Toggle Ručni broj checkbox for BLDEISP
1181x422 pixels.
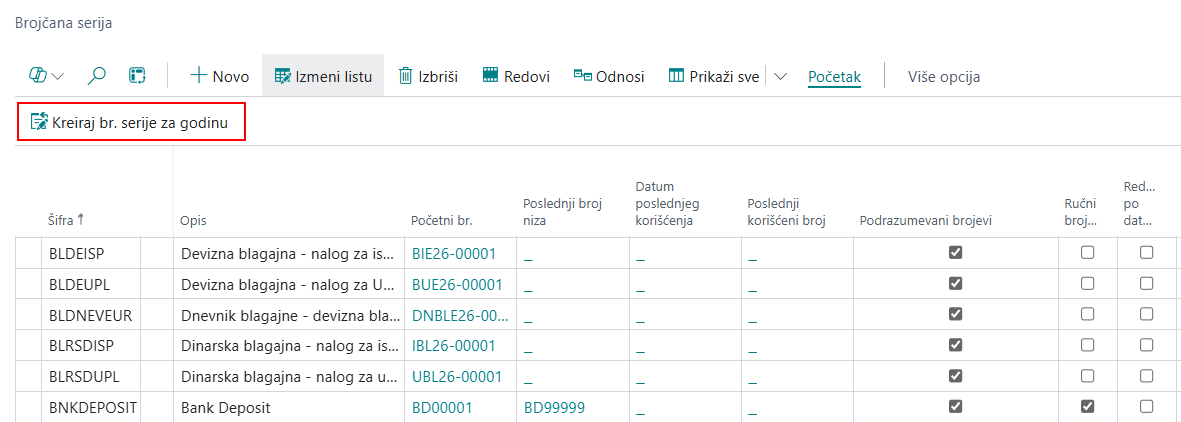[x=1088, y=253]
